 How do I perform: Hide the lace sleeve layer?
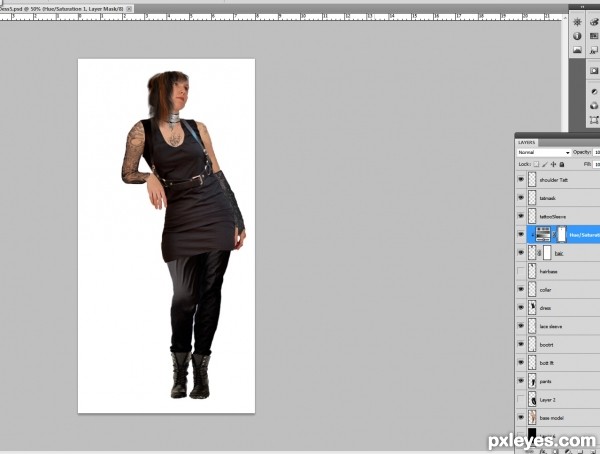(x=521, y=326)
